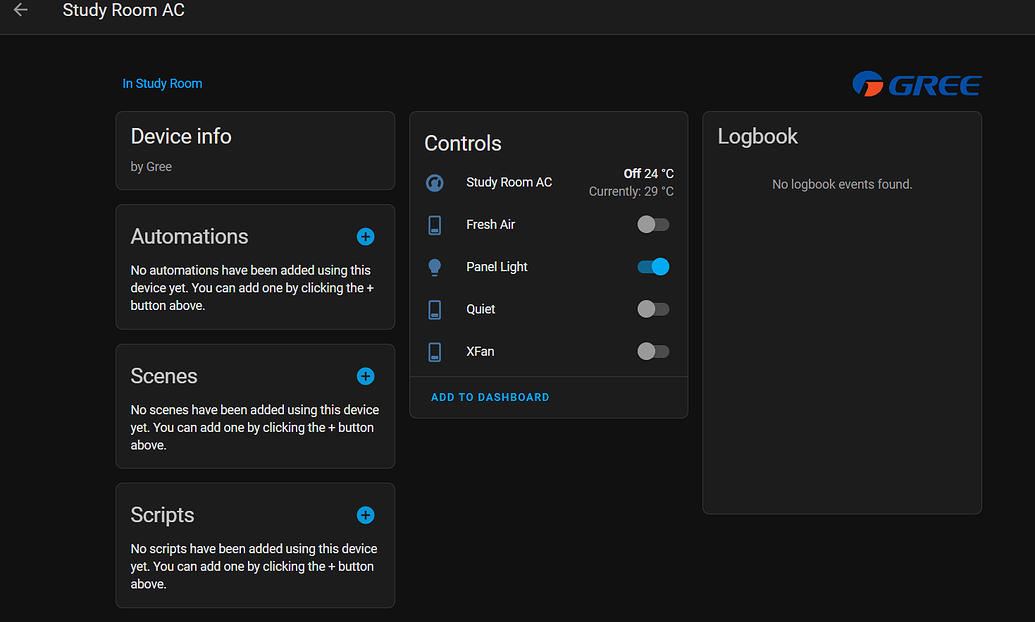The width and height of the screenshot is (1035, 622).
Task: Add a new automation with plus icon
Action: [x=365, y=237]
